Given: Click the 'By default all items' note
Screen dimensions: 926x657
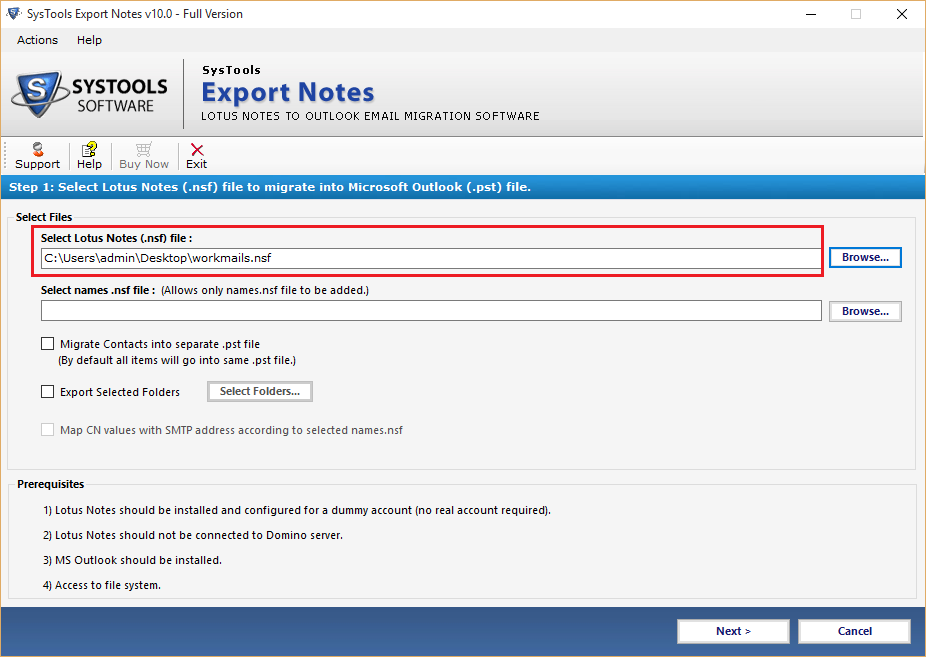Looking at the screenshot, I should [177, 360].
